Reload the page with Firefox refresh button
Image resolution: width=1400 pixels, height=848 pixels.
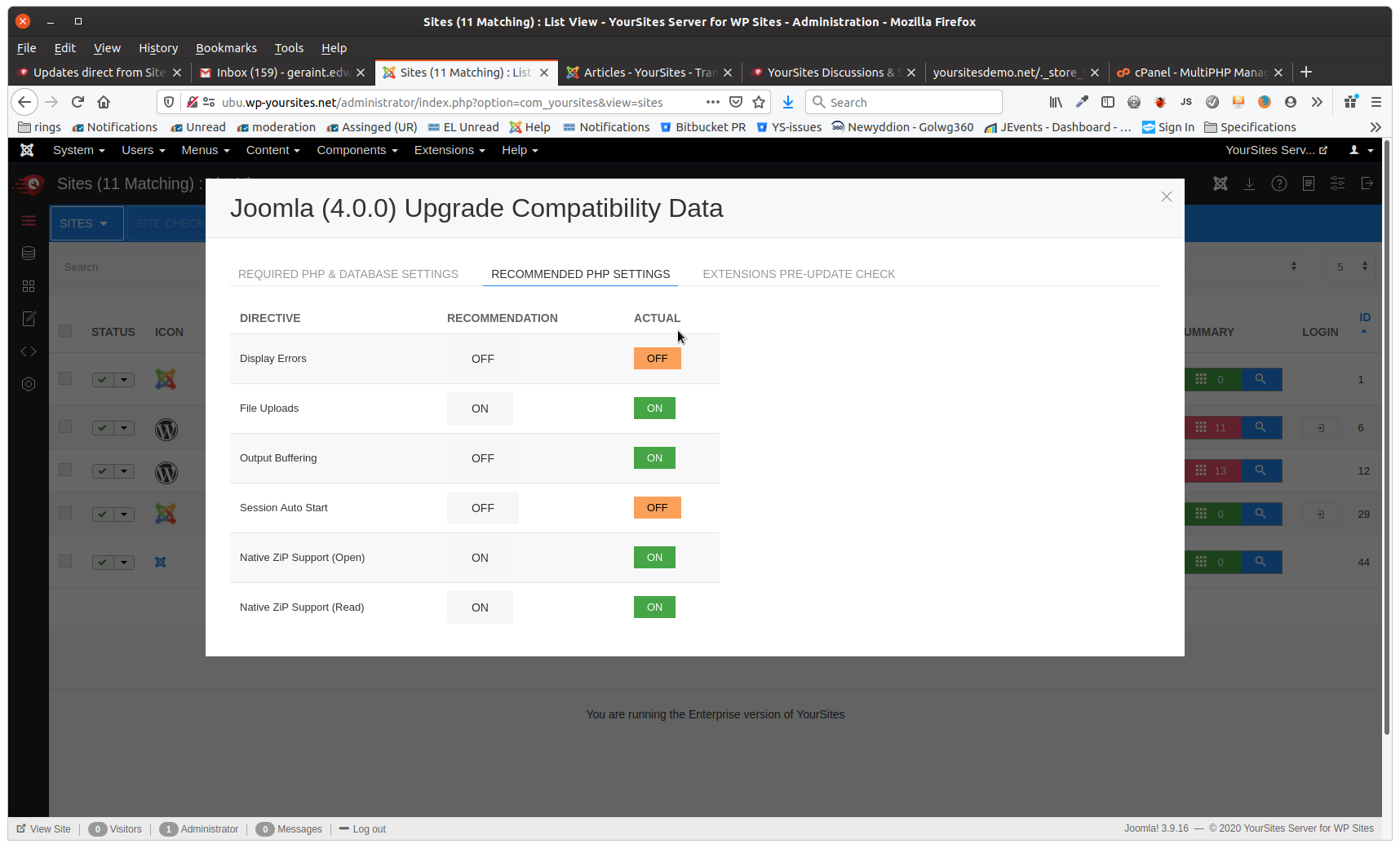tap(78, 102)
